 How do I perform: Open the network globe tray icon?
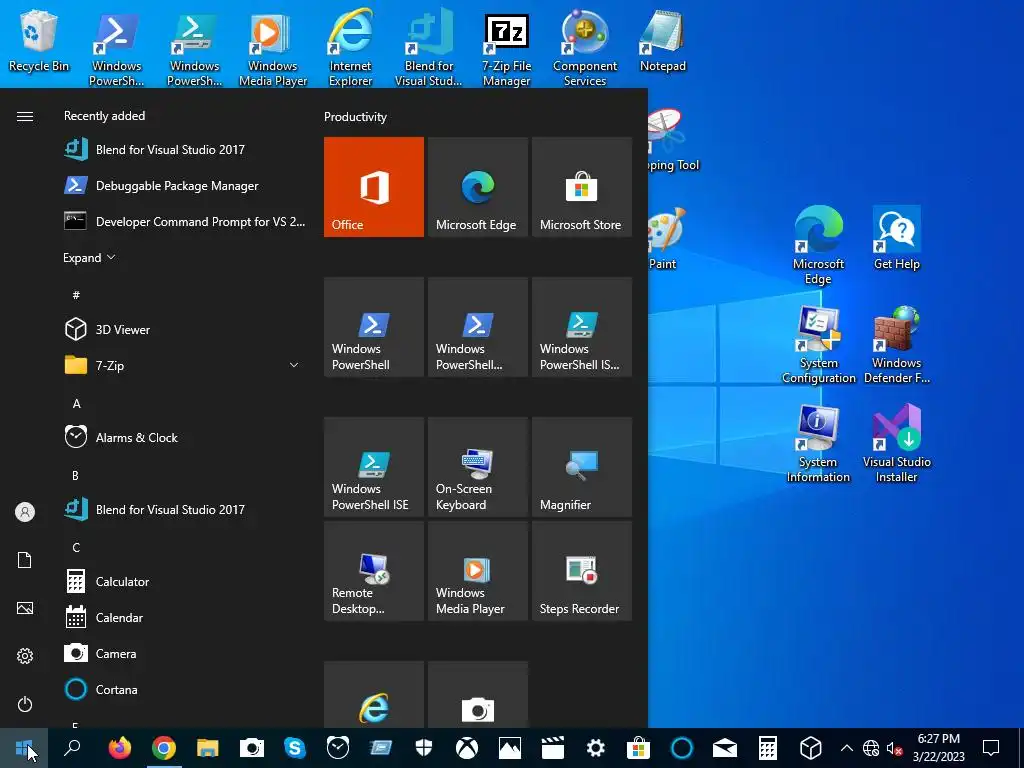[x=871, y=748]
